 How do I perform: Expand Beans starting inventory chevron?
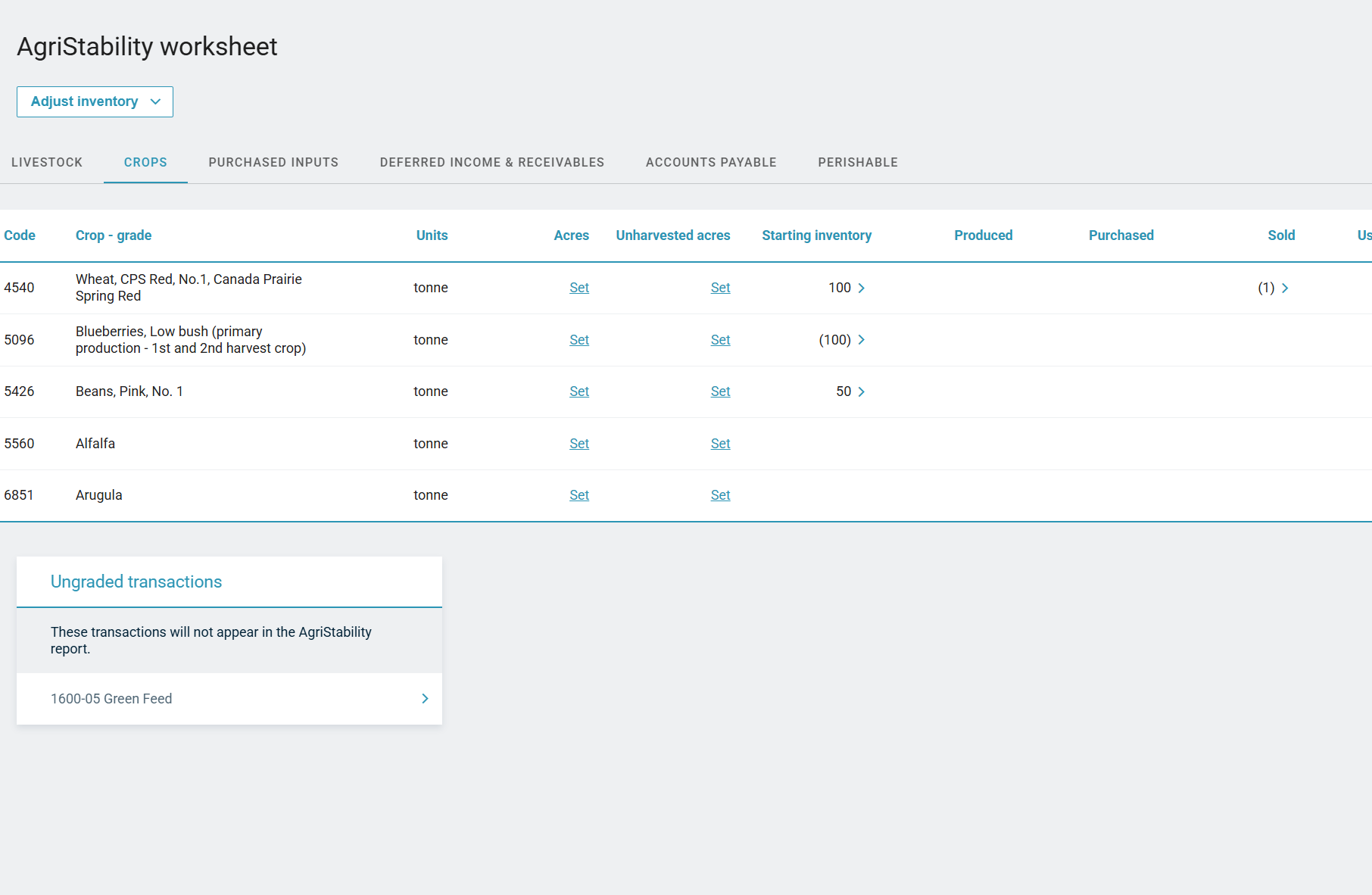861,391
